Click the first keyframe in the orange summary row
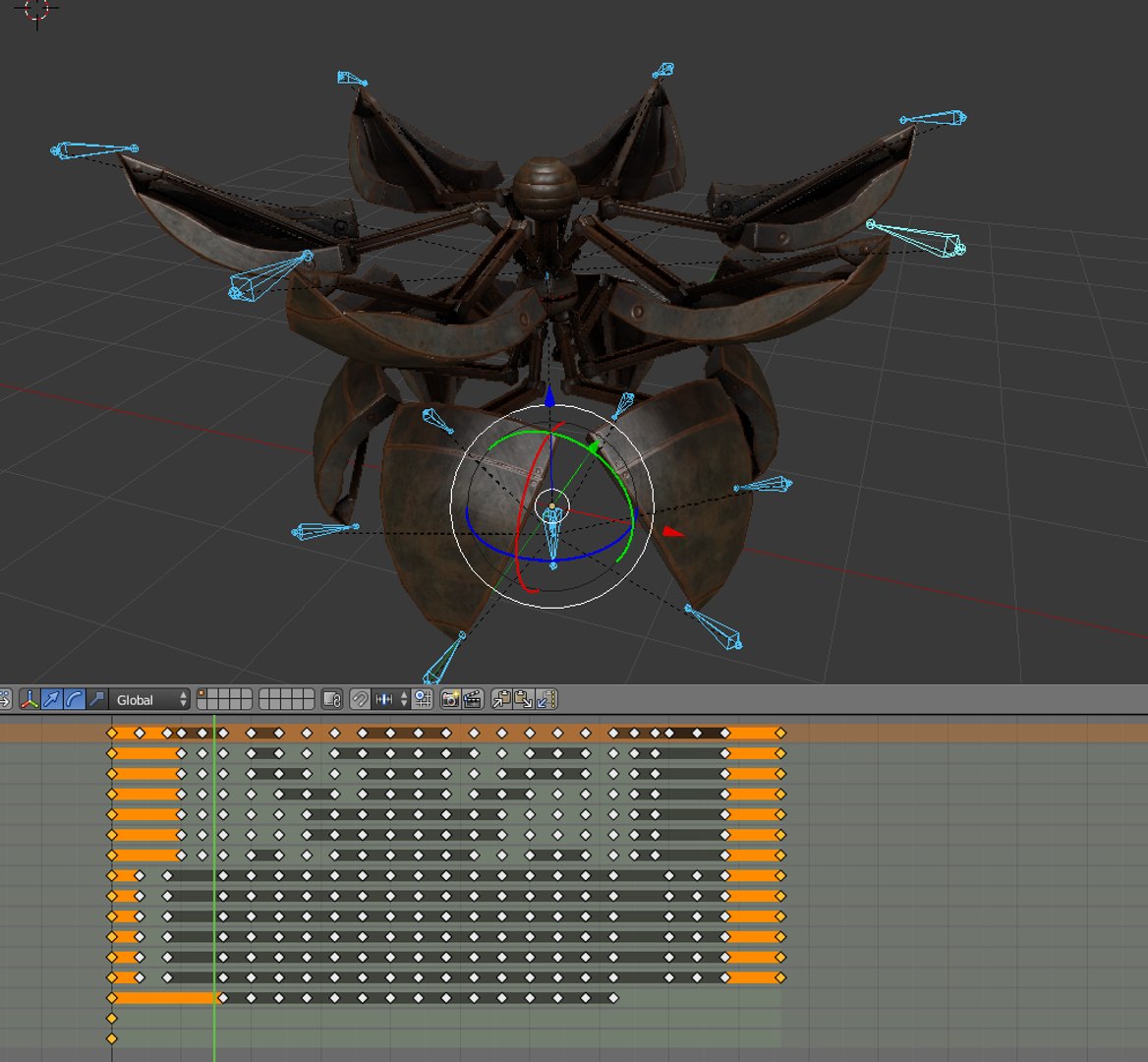Image resolution: width=1148 pixels, height=1062 pixels. tap(112, 733)
